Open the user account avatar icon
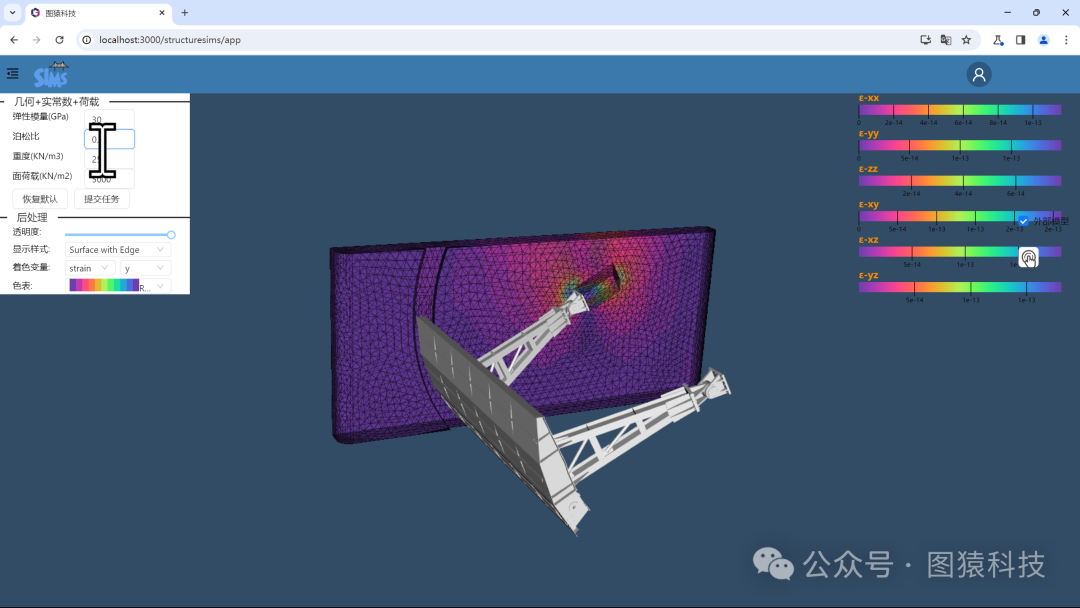This screenshot has height=608, width=1080. coord(978,74)
